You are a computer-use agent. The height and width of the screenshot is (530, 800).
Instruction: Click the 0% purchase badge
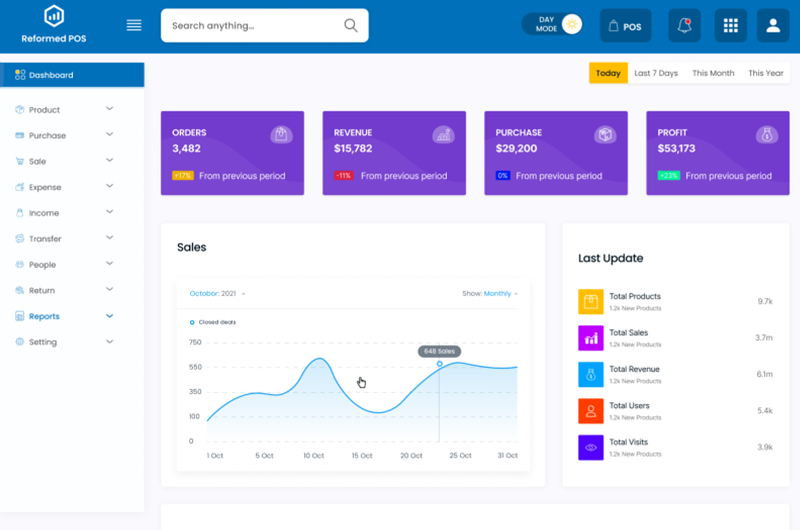click(x=503, y=175)
